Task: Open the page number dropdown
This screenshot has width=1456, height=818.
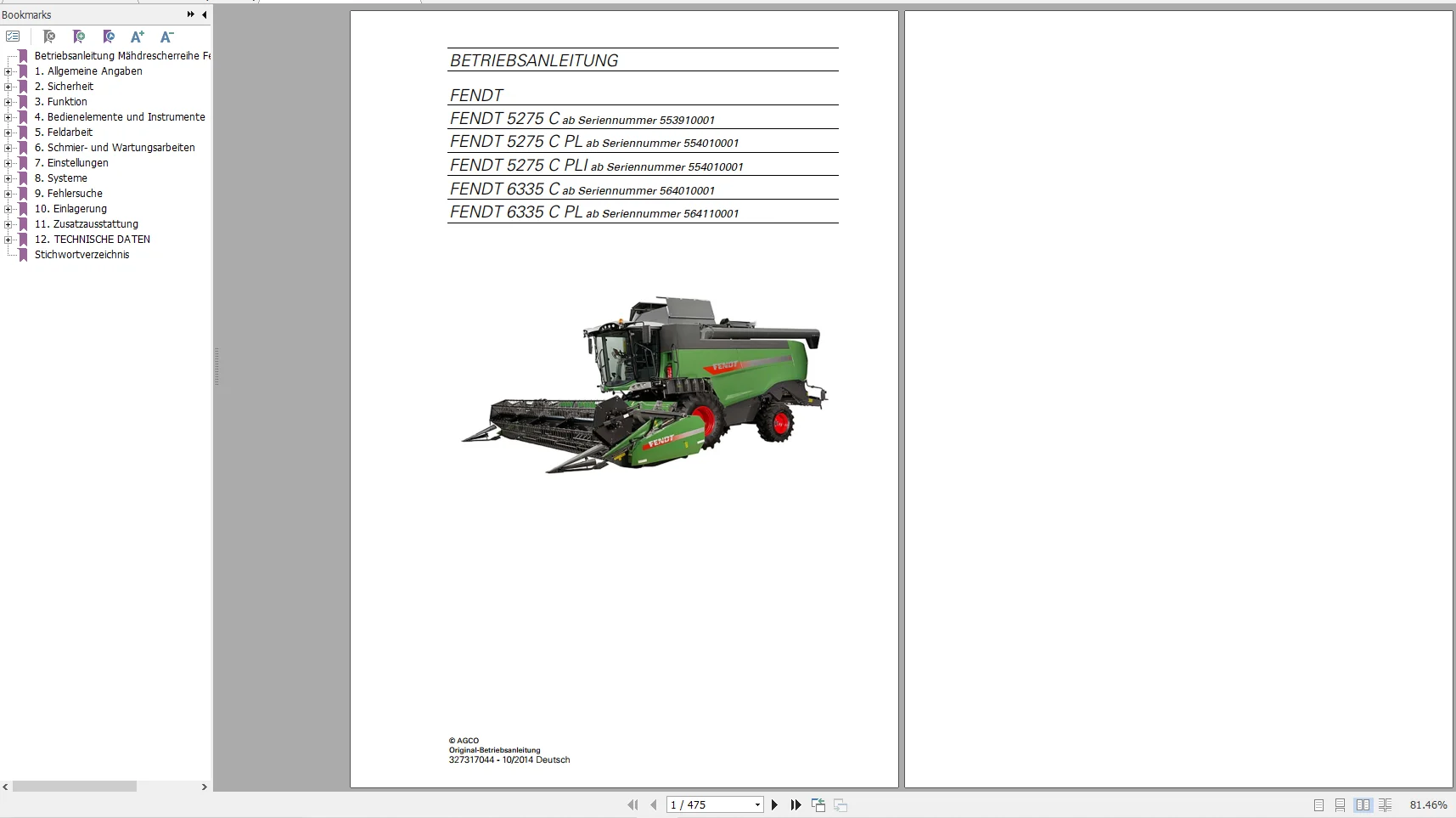Action: 757,804
